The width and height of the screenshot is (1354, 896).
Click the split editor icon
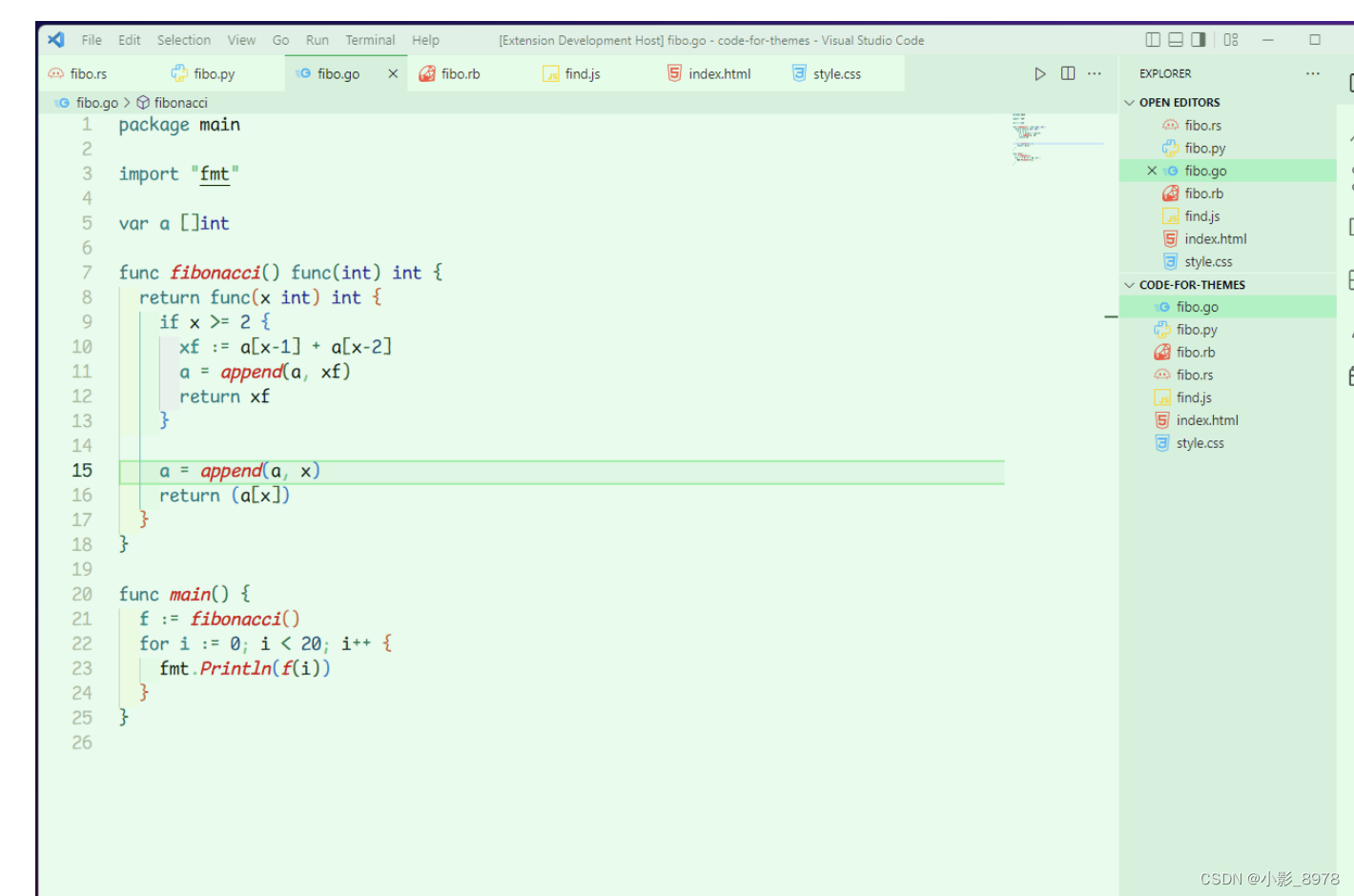tap(1066, 72)
